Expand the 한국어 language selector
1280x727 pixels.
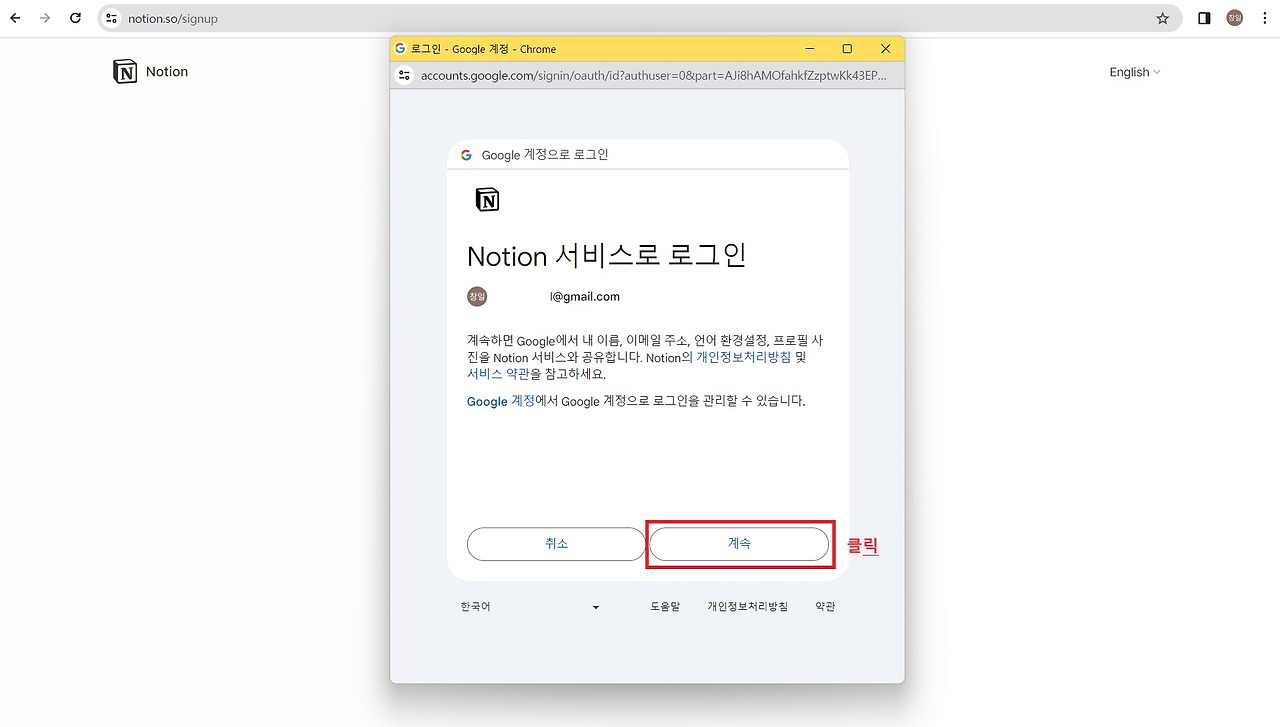pyautogui.click(x=530, y=607)
